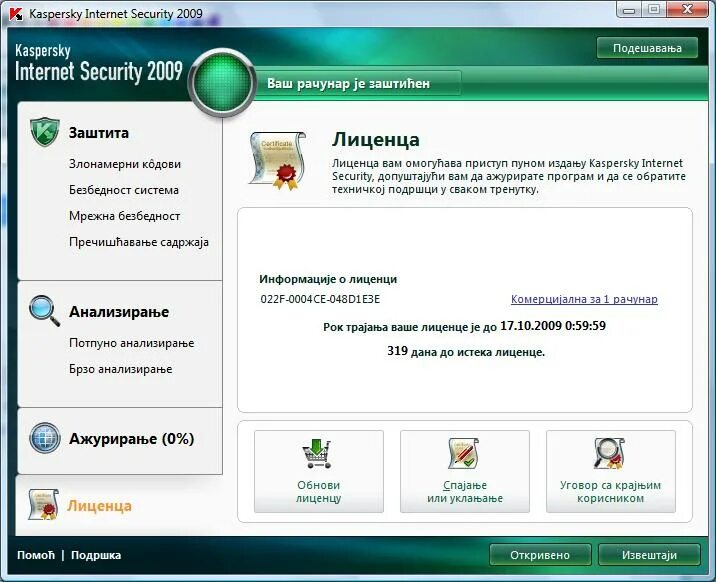Click the 319 дана до истека text
Screen dimensions: 716x582
pyautogui.click(x=466, y=351)
